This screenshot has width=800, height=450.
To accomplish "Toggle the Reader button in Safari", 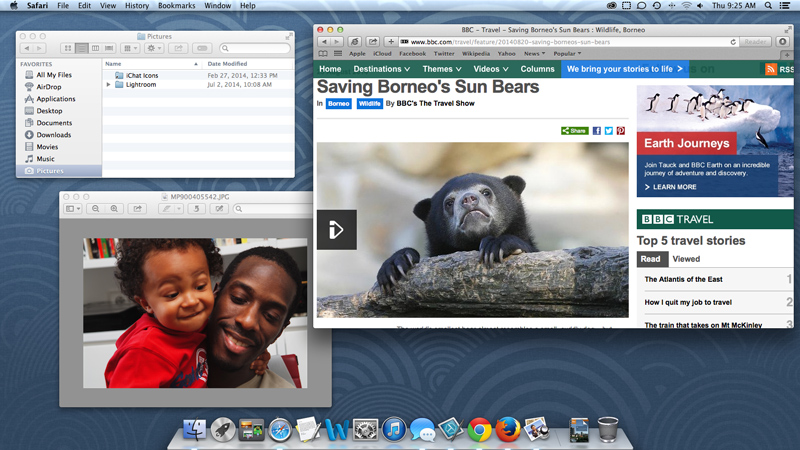I will 755,42.
